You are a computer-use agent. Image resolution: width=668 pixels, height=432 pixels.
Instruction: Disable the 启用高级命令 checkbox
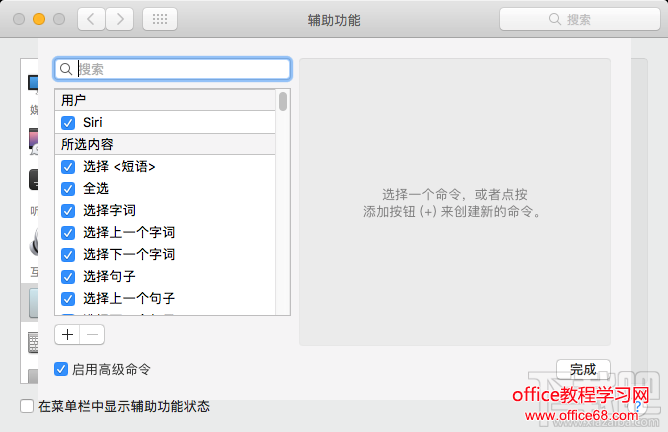coord(61,369)
